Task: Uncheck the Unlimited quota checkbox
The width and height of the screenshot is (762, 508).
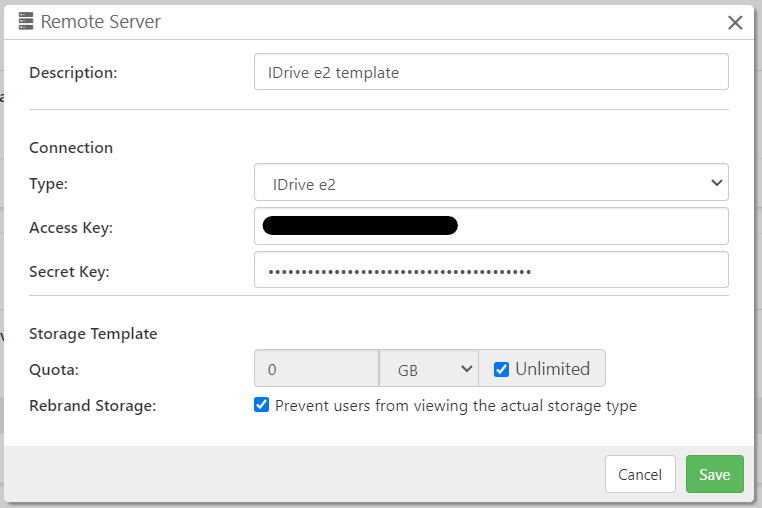Action: click(502, 369)
